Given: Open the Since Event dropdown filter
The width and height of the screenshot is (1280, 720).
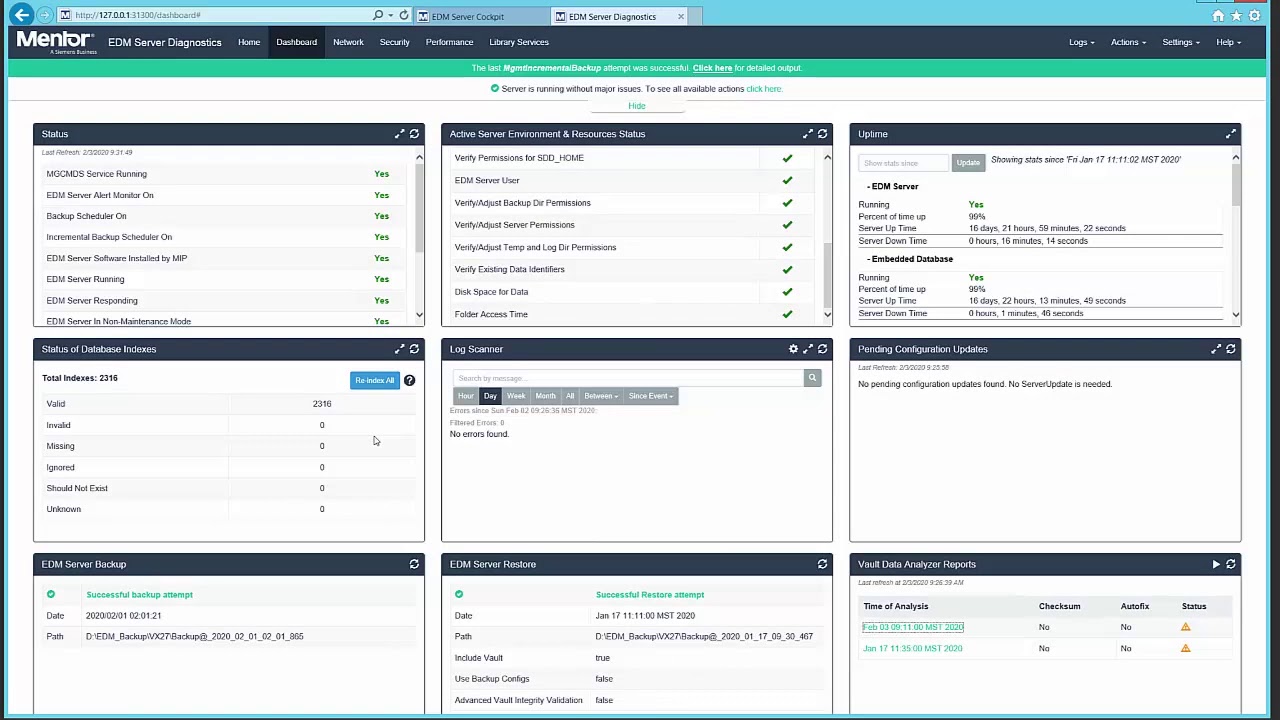Looking at the screenshot, I should pos(652,396).
